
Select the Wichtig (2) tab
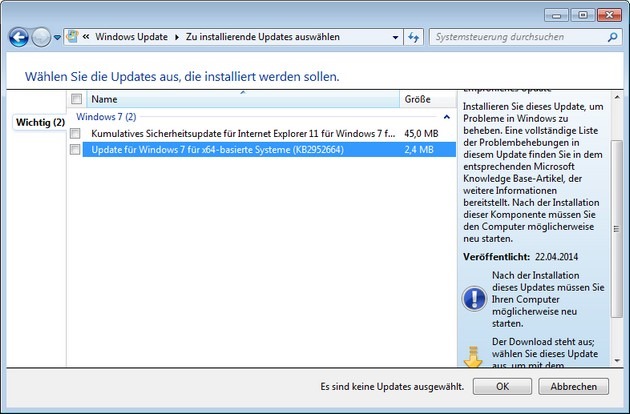tap(40, 122)
